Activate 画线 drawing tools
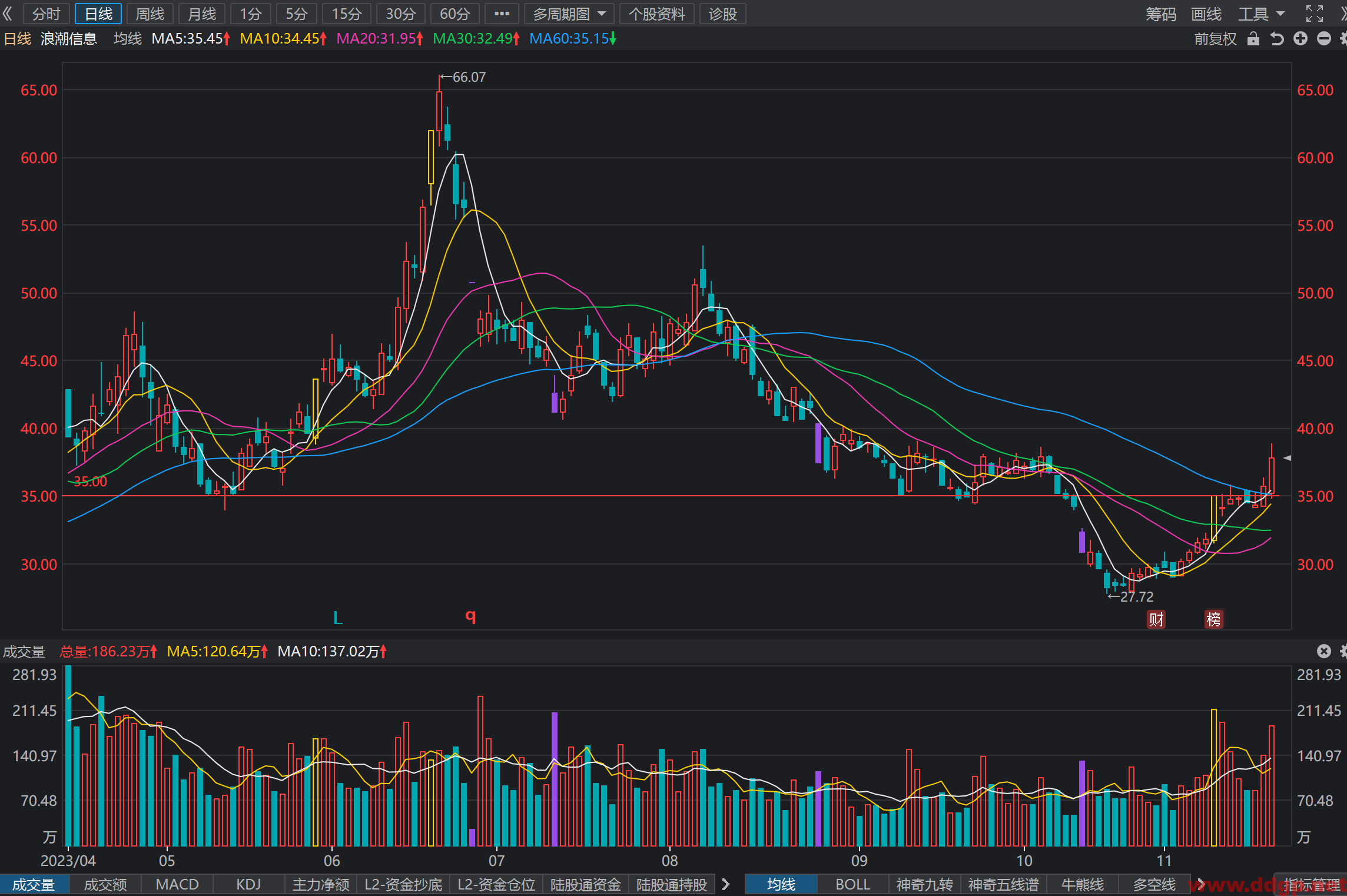Screen dimensions: 1347x896 (x=1206, y=14)
